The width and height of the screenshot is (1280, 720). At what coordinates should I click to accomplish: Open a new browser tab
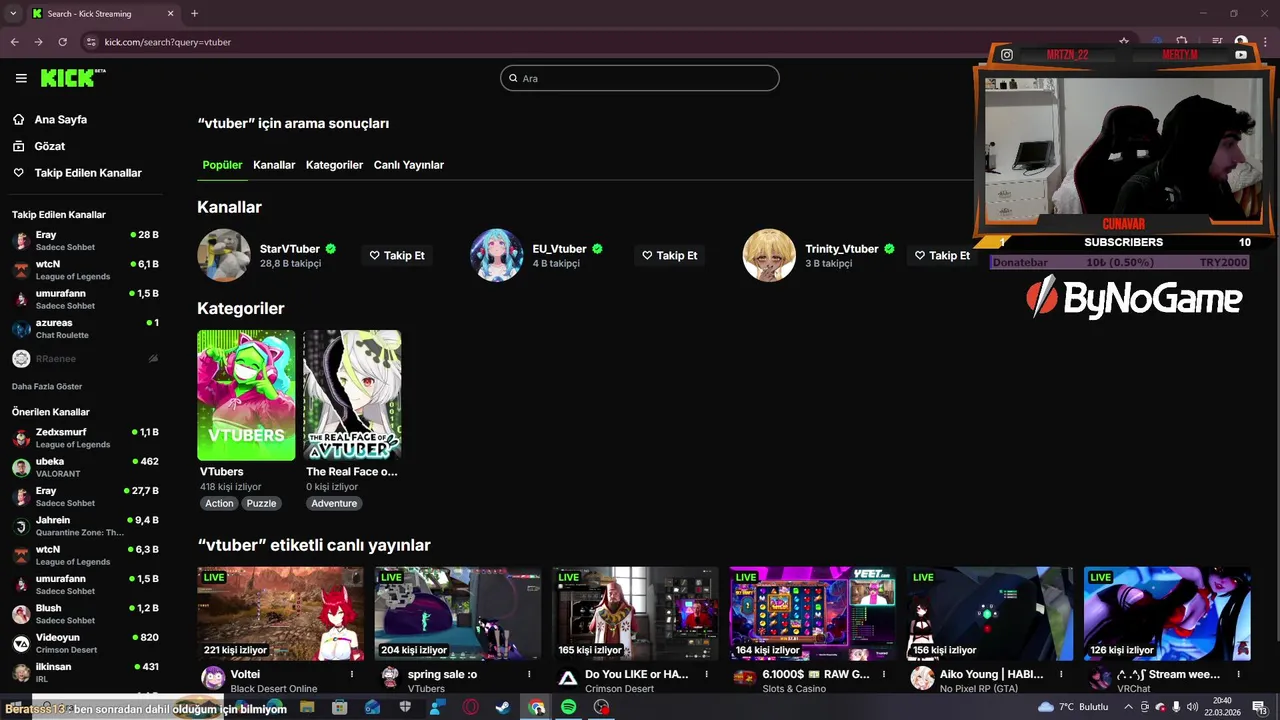(x=194, y=14)
